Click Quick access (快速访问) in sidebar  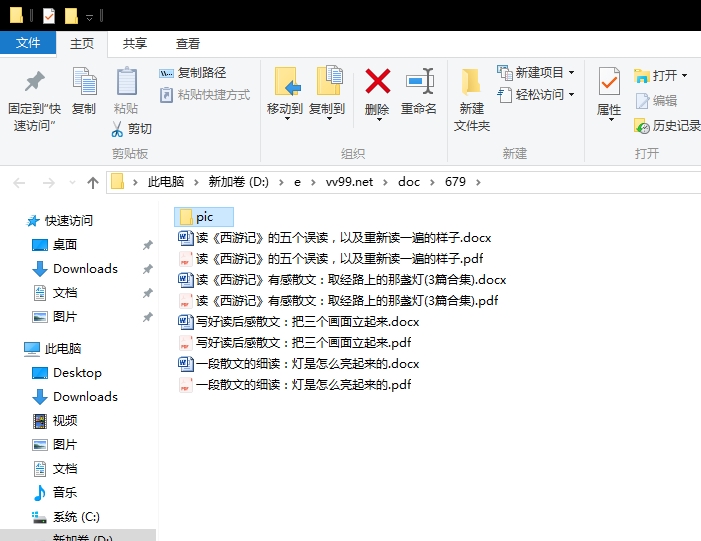click(x=59, y=220)
